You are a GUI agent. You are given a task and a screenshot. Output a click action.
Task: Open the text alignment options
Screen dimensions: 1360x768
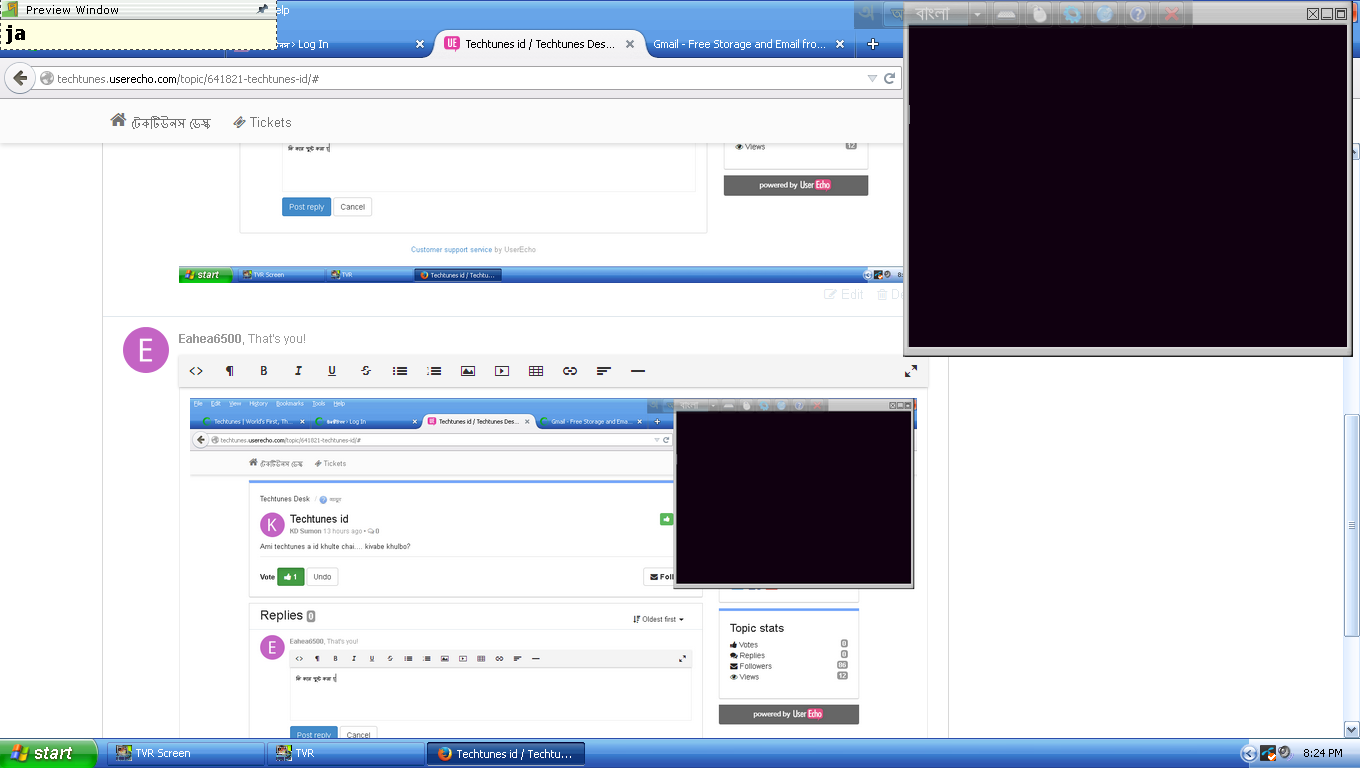coord(604,371)
